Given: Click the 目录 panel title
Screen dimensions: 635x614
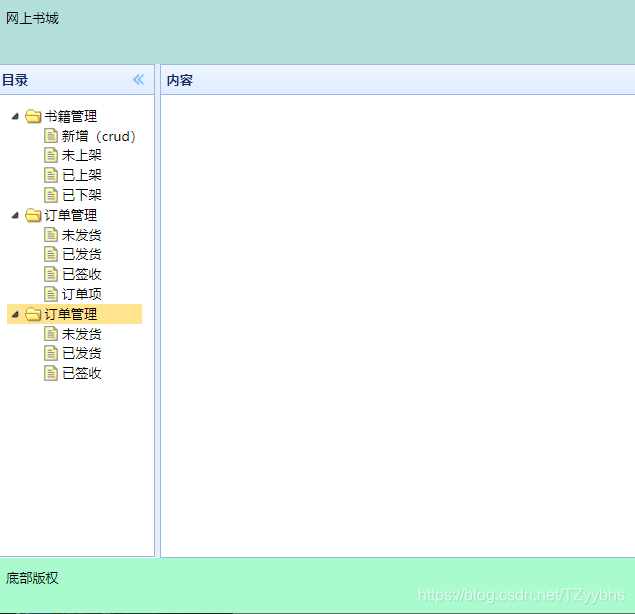Looking at the screenshot, I should pos(15,80).
